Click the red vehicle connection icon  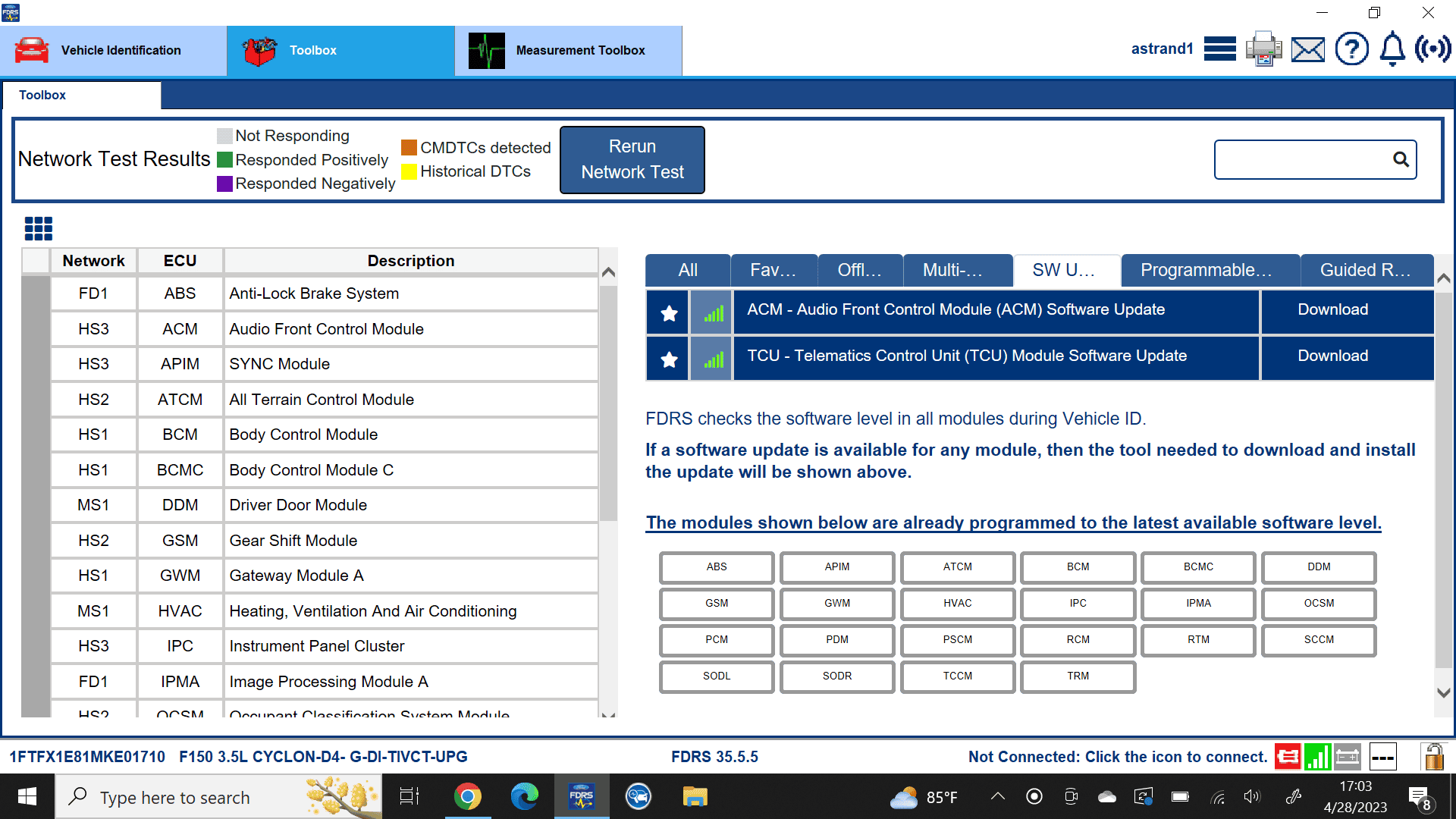tap(1288, 756)
